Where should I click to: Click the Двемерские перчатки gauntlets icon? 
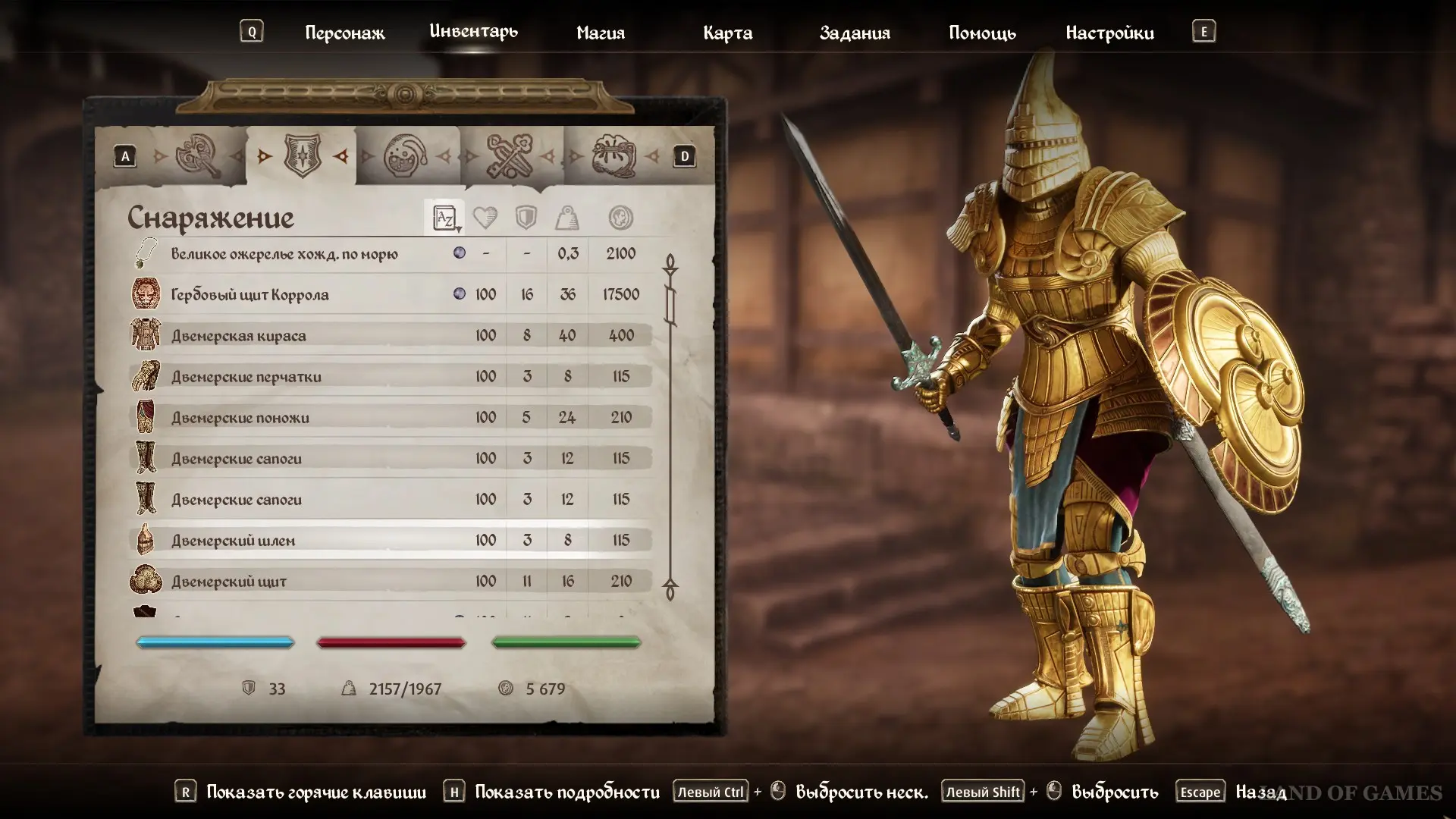146,376
